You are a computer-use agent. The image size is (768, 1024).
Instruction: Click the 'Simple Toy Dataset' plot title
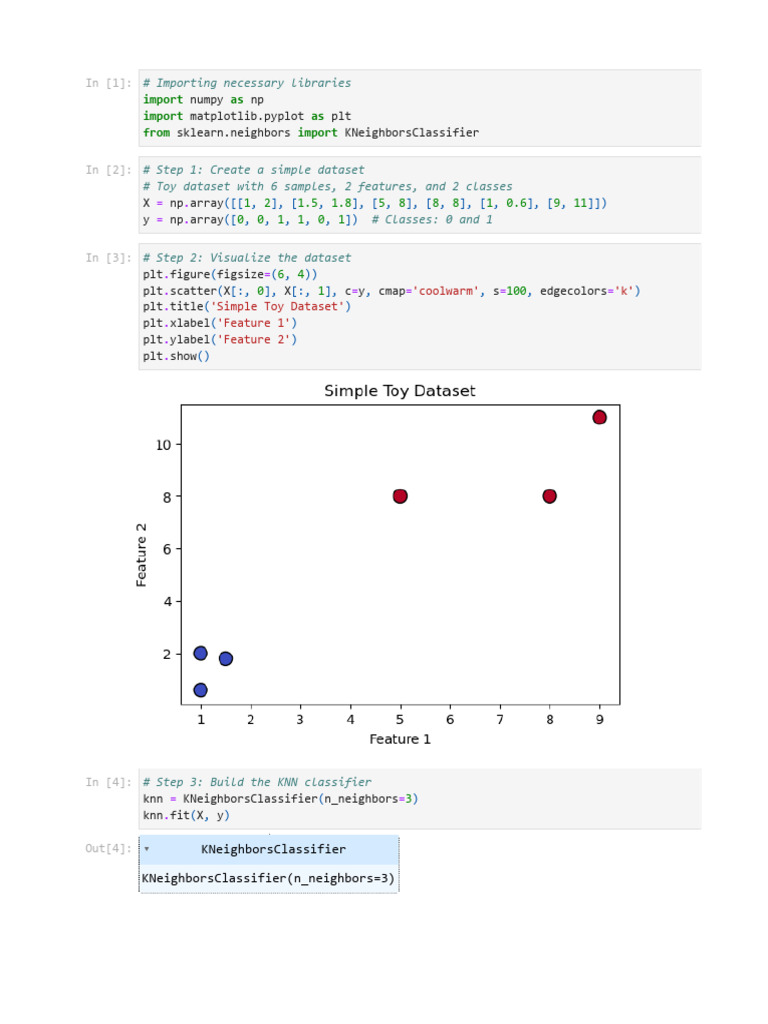coord(400,391)
